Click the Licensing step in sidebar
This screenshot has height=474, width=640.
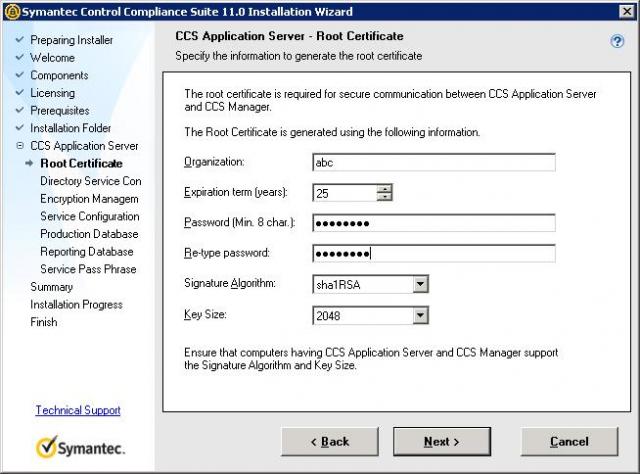click(x=52, y=93)
